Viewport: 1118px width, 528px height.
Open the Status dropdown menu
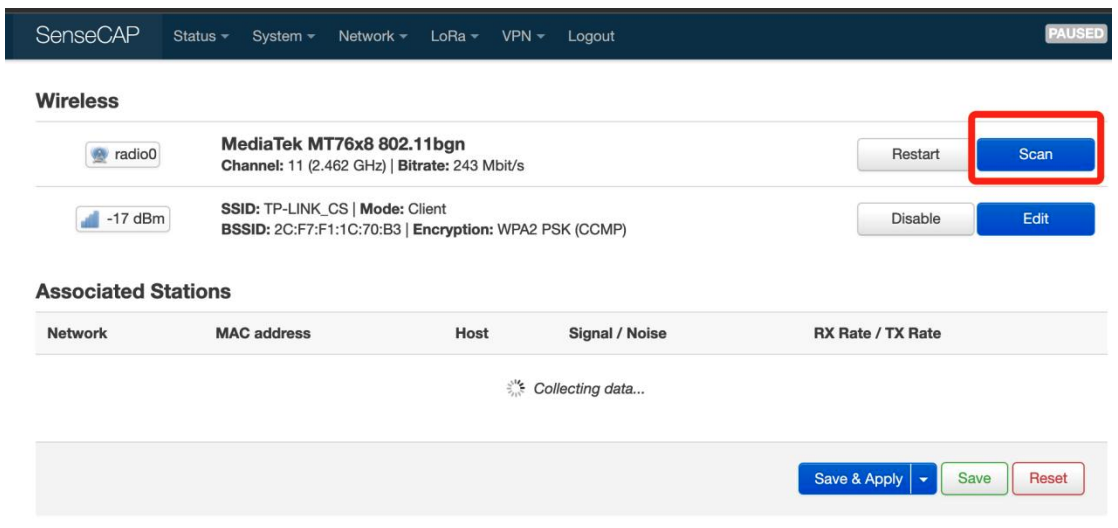(201, 36)
